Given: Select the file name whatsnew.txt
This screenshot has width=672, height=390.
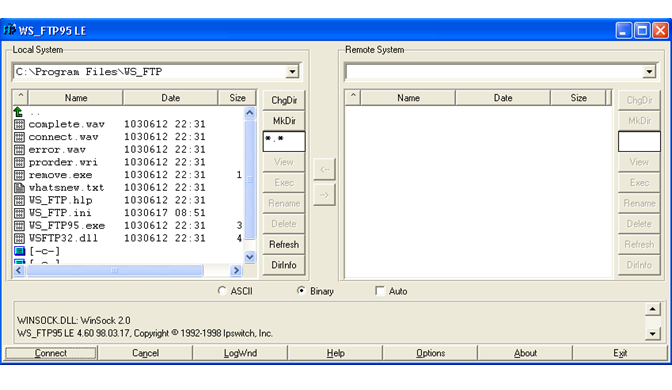Looking at the screenshot, I should click(66, 188).
